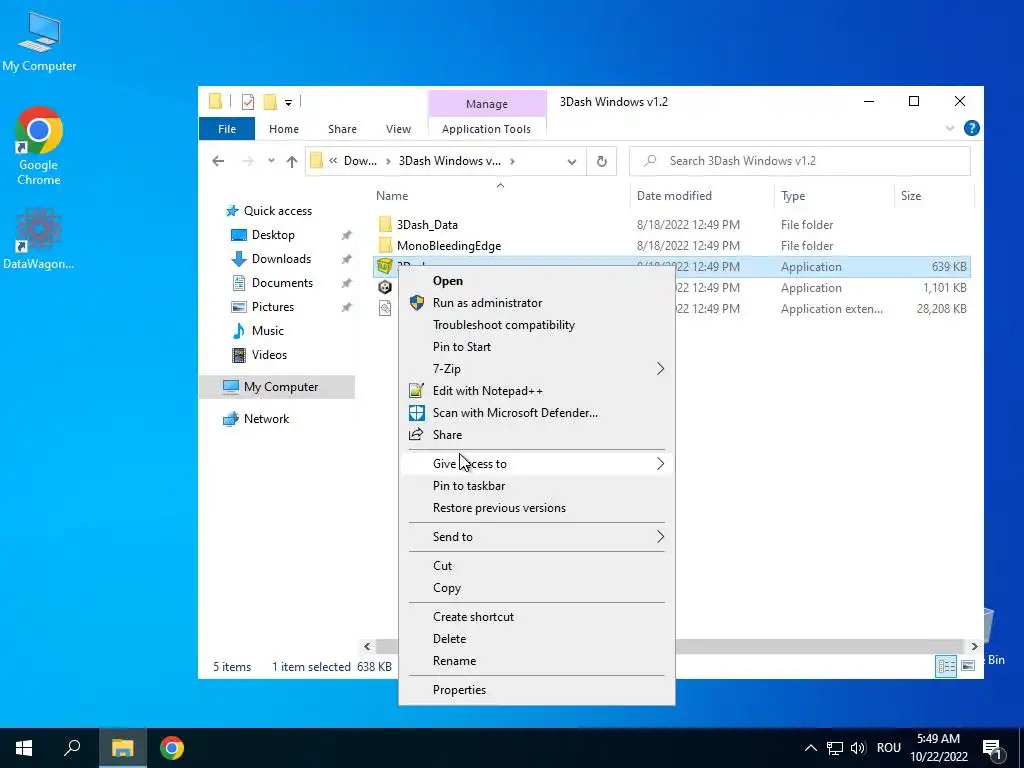1024x768 pixels.
Task: Open My Computer desktop icon
Action: pos(39,42)
